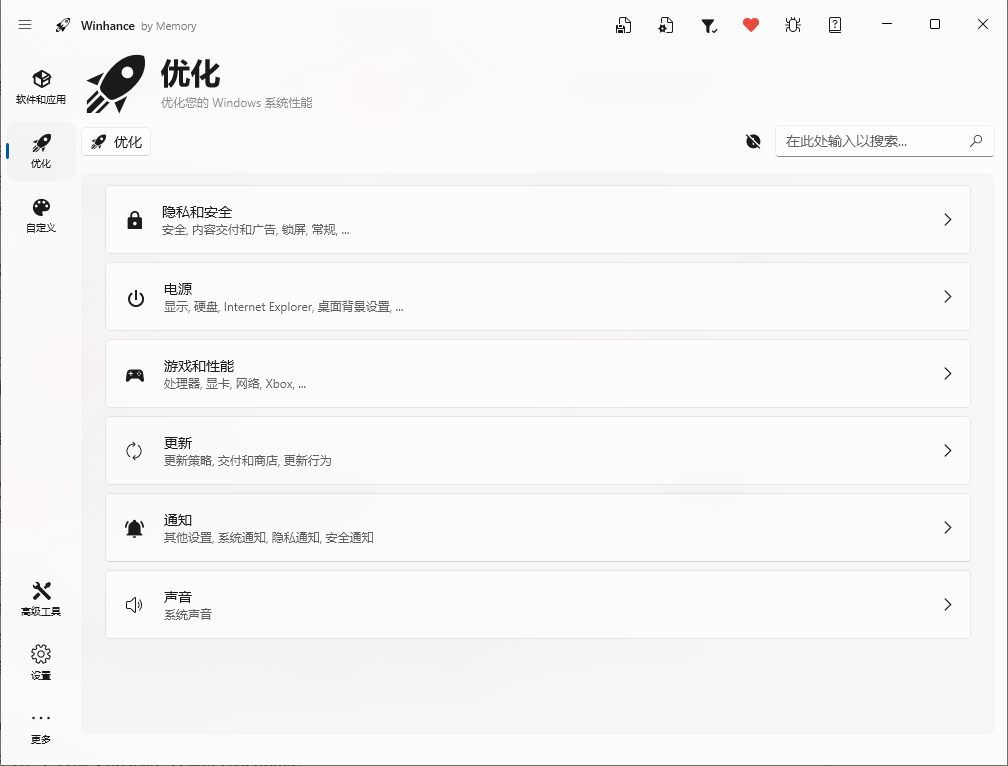This screenshot has height=766, width=1008.
Task: Click the red heart donation icon
Action: click(751, 24)
